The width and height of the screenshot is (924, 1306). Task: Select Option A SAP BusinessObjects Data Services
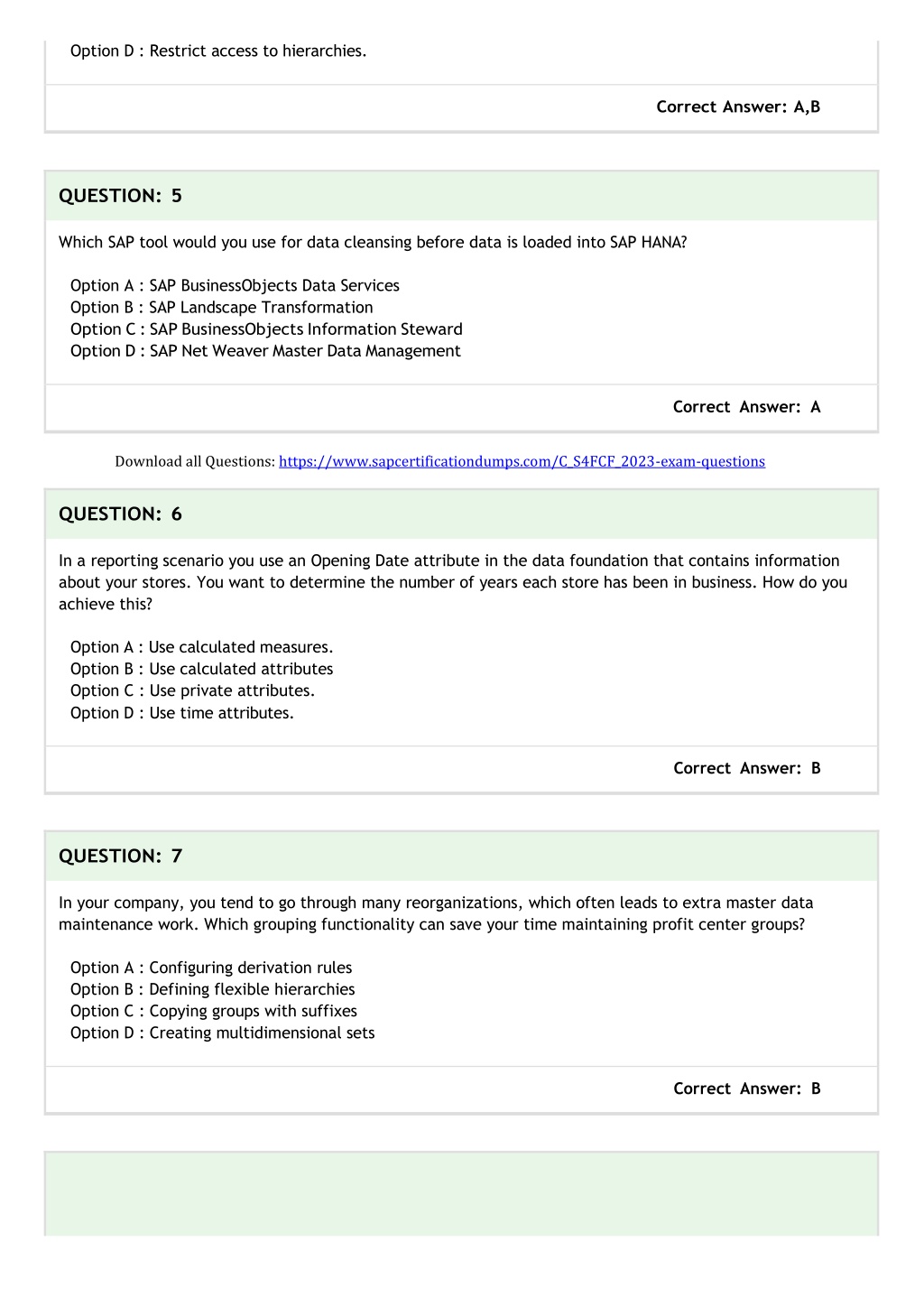pos(235,285)
